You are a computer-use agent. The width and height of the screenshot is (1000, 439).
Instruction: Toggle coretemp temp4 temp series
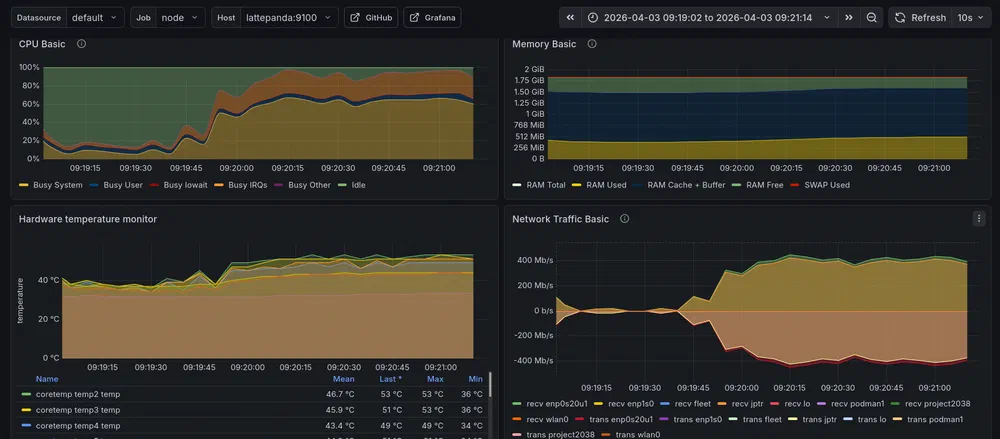(78, 426)
